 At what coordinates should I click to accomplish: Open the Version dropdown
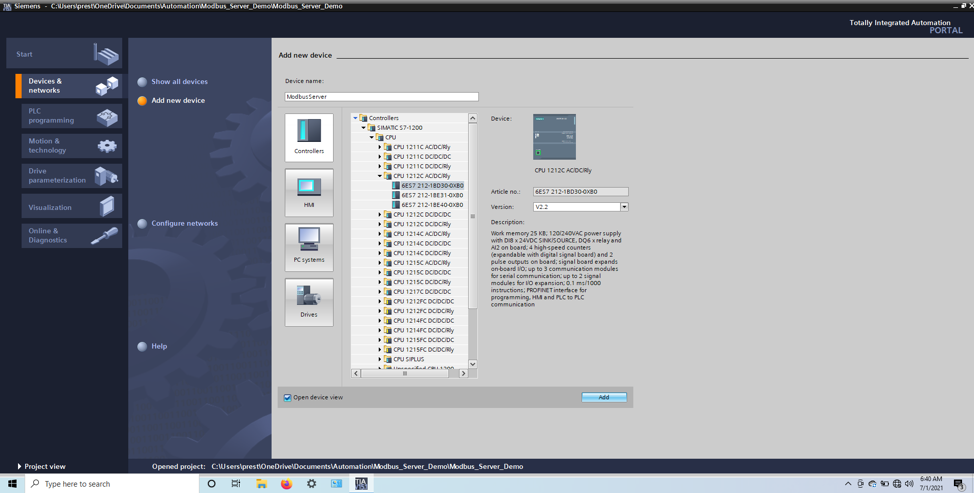[624, 207]
